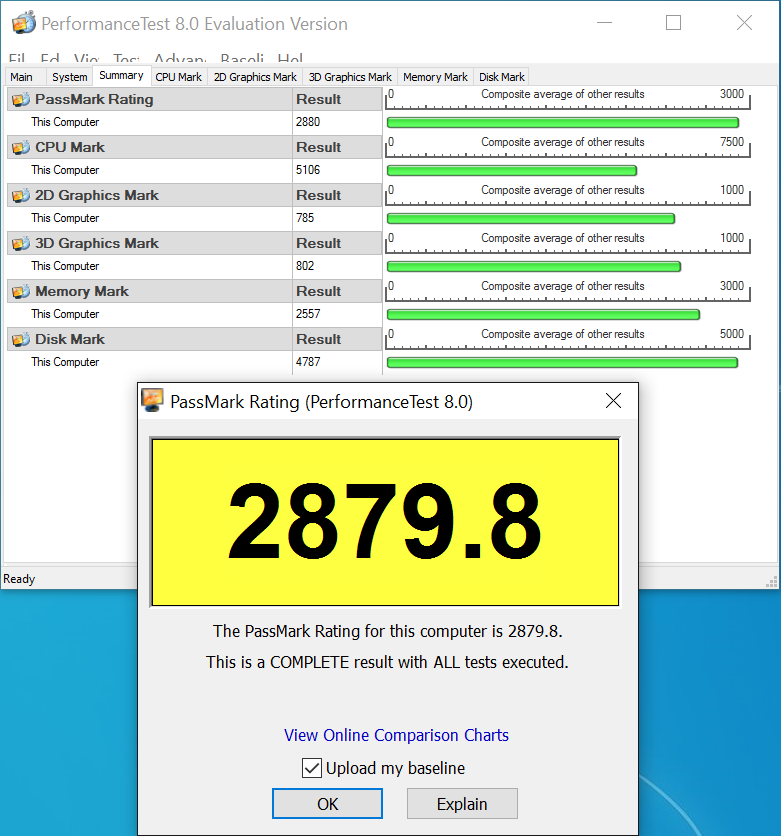Click the 2D Graphics Mark green bar
This screenshot has height=836, width=781.
[x=531, y=219]
